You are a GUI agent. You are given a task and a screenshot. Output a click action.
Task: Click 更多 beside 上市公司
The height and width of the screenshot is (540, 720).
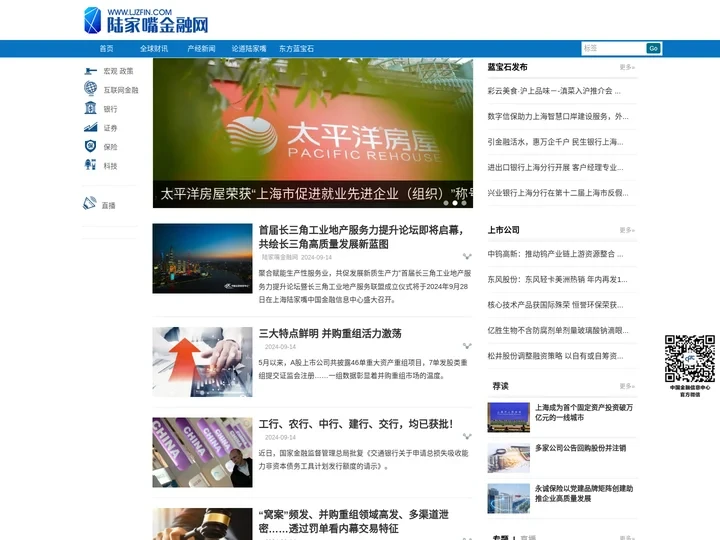coord(627,230)
